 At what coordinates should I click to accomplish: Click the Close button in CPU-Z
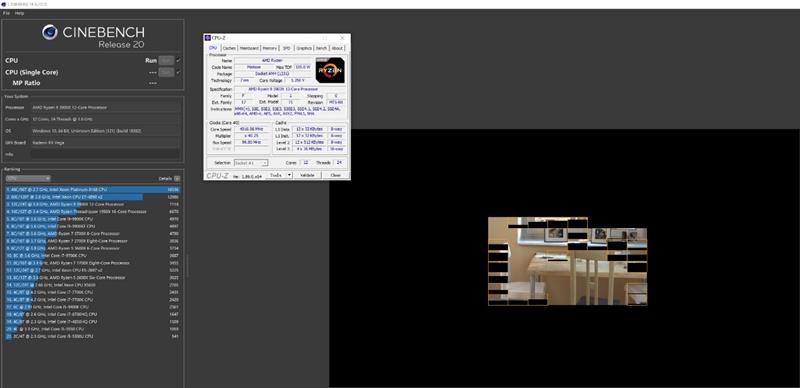click(335, 175)
